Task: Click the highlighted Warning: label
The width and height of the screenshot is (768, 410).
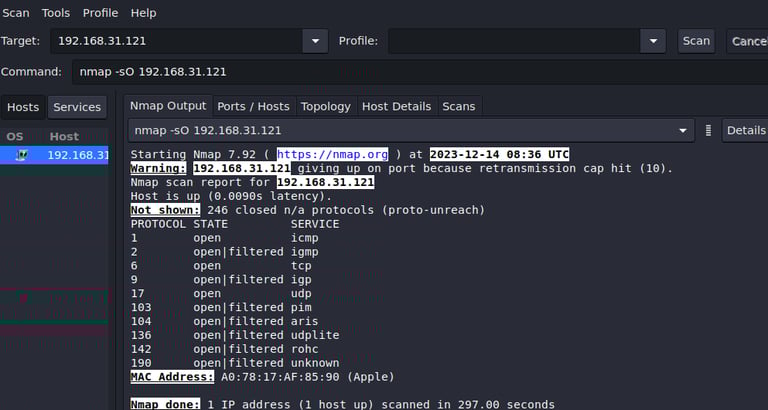Action: pyautogui.click(x=158, y=169)
